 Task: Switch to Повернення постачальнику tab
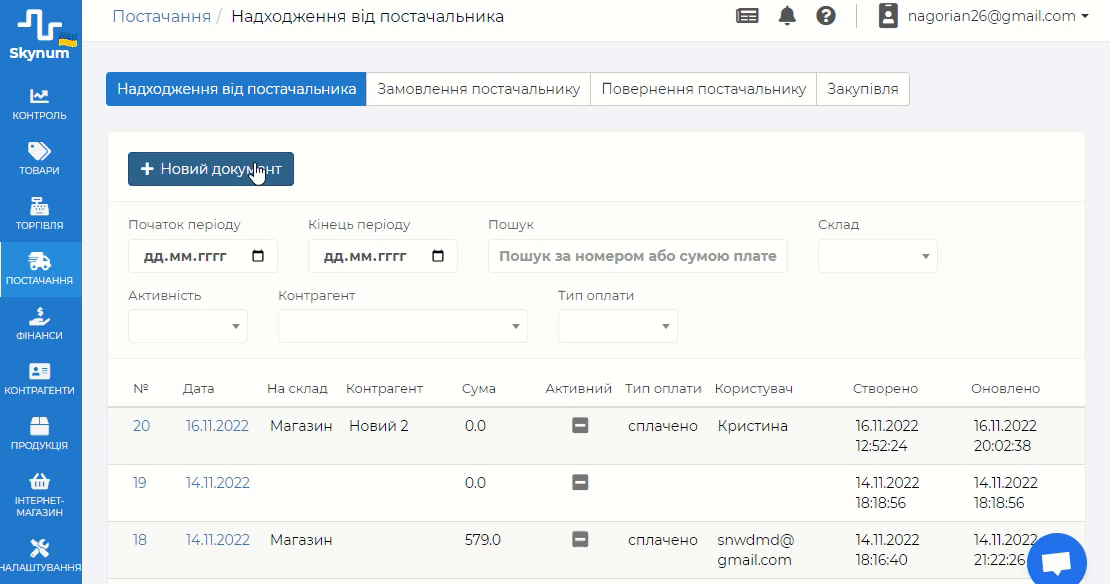[703, 89]
